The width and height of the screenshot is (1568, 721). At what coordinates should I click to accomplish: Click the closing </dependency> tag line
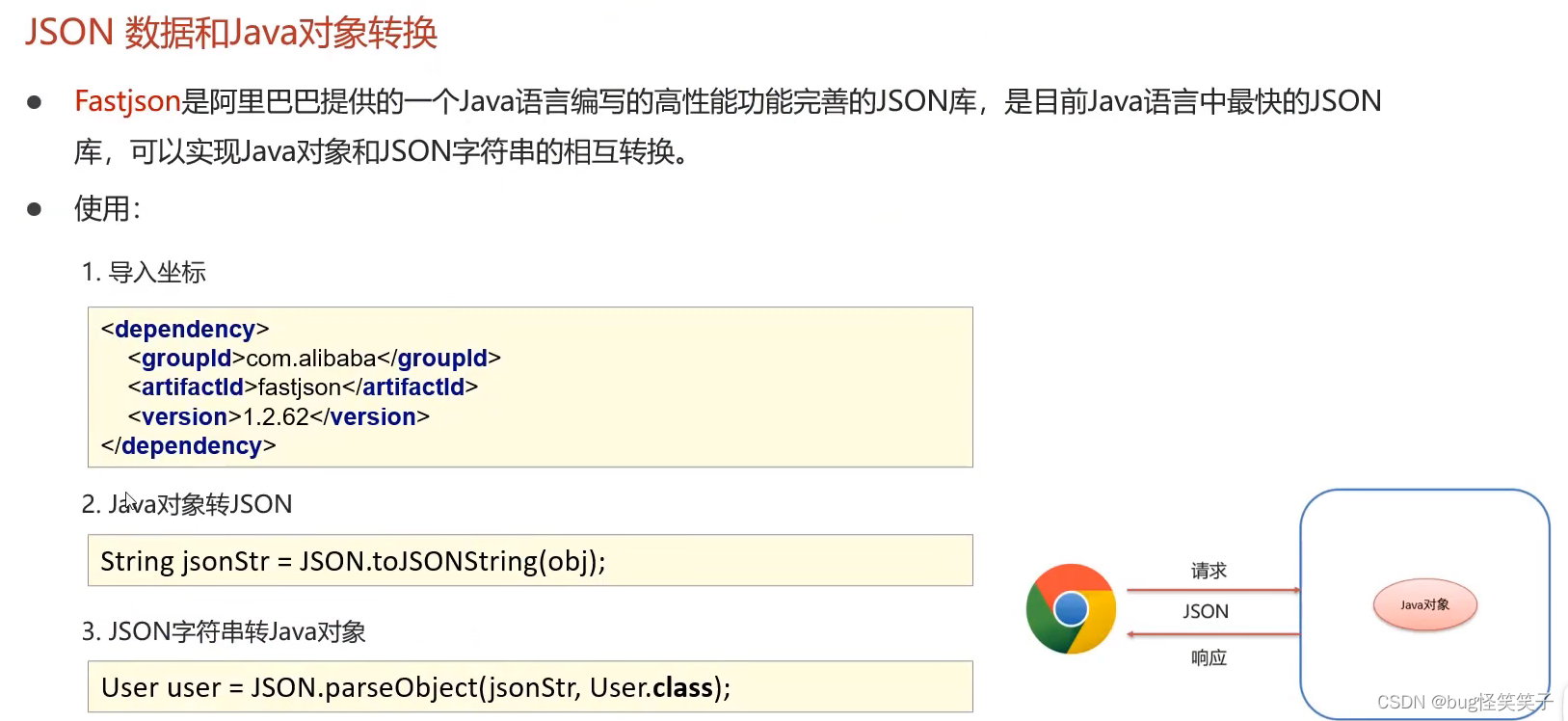[x=188, y=446]
